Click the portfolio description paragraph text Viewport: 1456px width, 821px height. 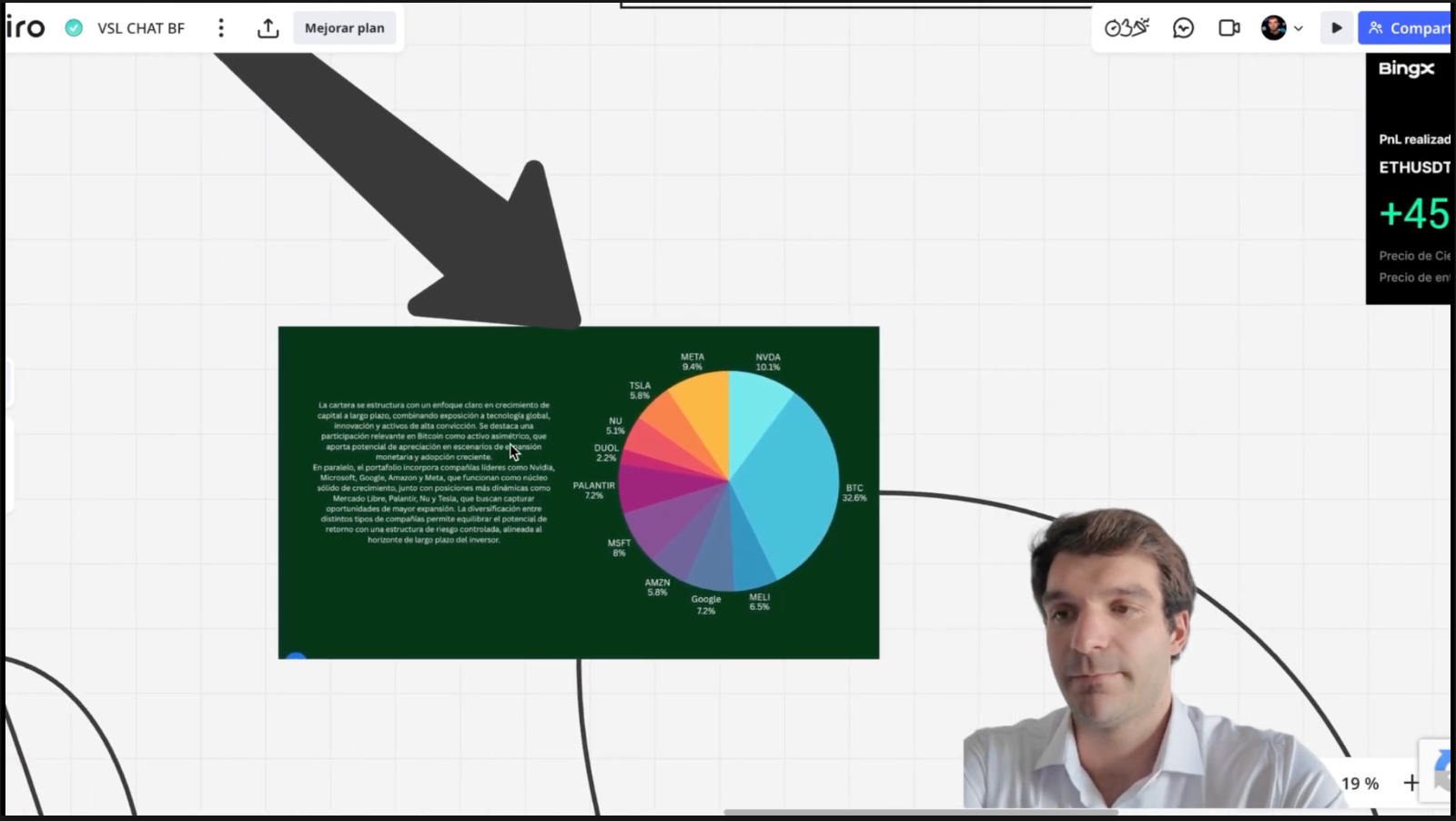[434, 472]
